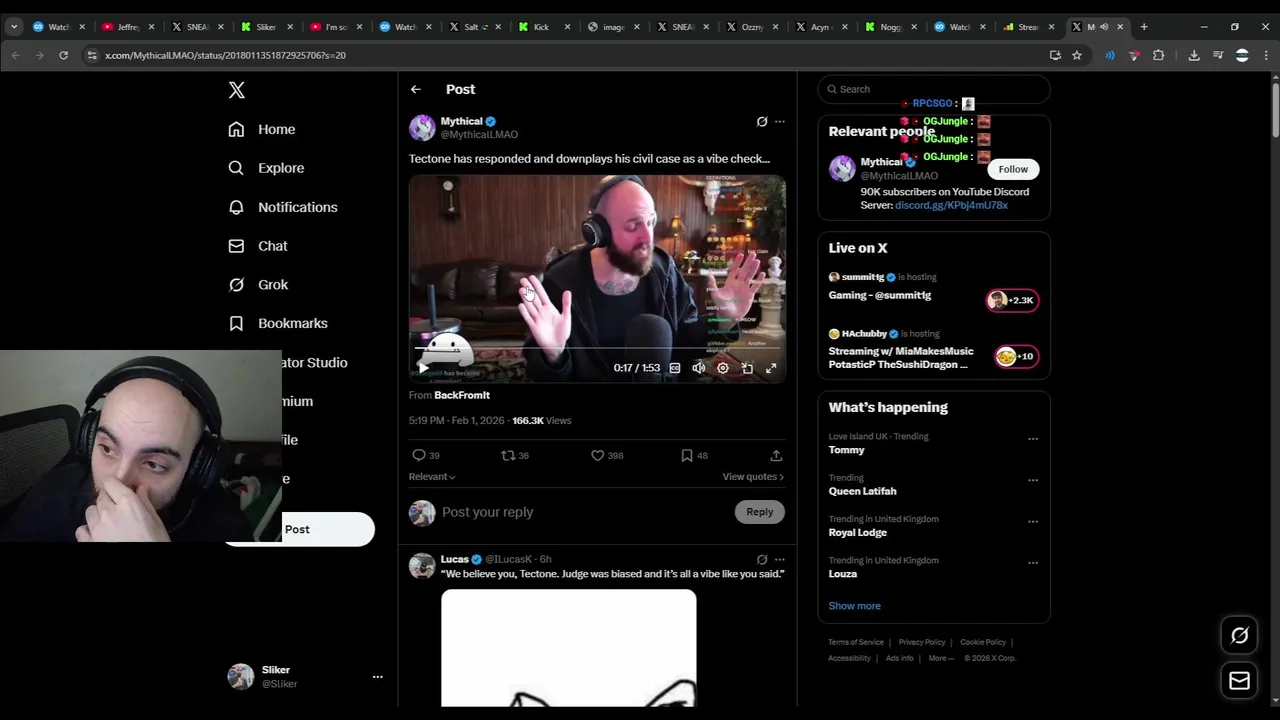Click the Search box
Viewport: 1280px width, 720px height.
[934, 89]
